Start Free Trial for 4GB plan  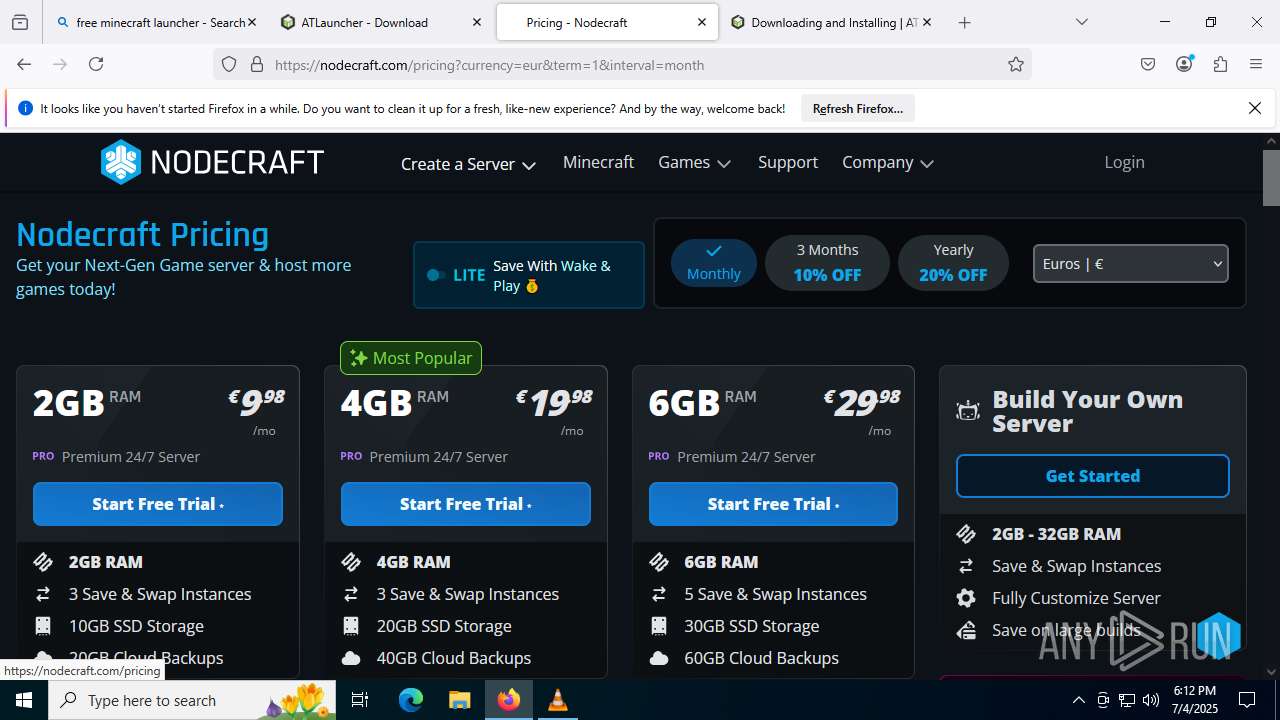[x=466, y=504]
